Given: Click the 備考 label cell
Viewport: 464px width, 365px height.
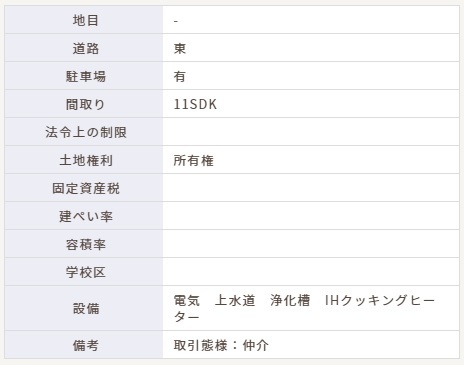Looking at the screenshot, I should pyautogui.click(x=84, y=345).
